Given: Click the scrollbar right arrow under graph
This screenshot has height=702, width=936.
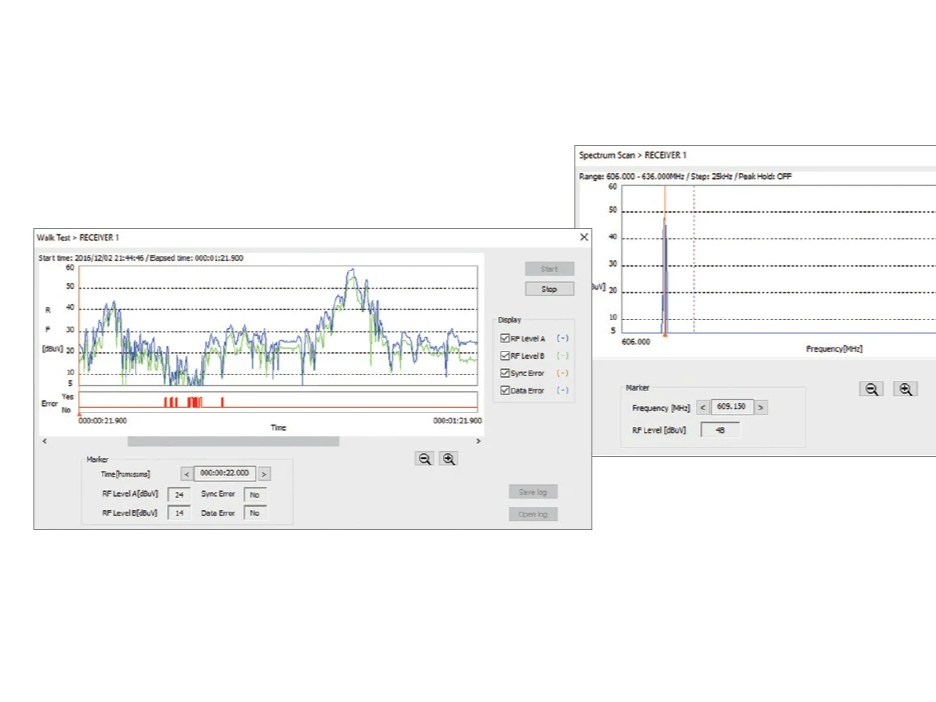Looking at the screenshot, I should 478,441.
